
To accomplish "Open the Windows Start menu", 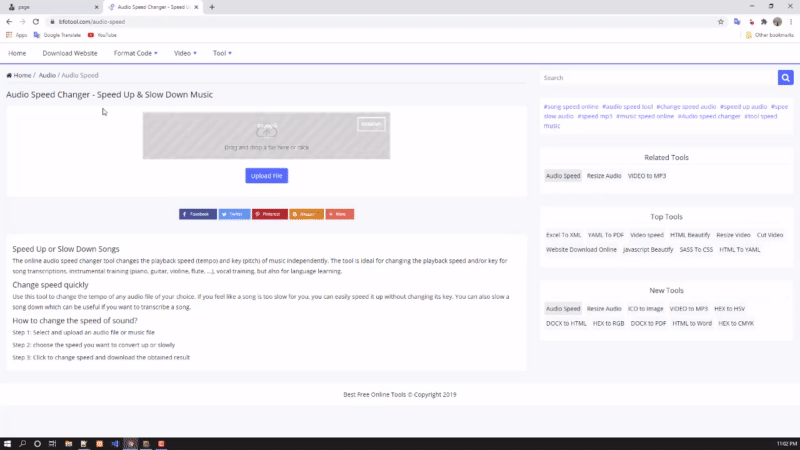I will pyautogui.click(x=8, y=443).
